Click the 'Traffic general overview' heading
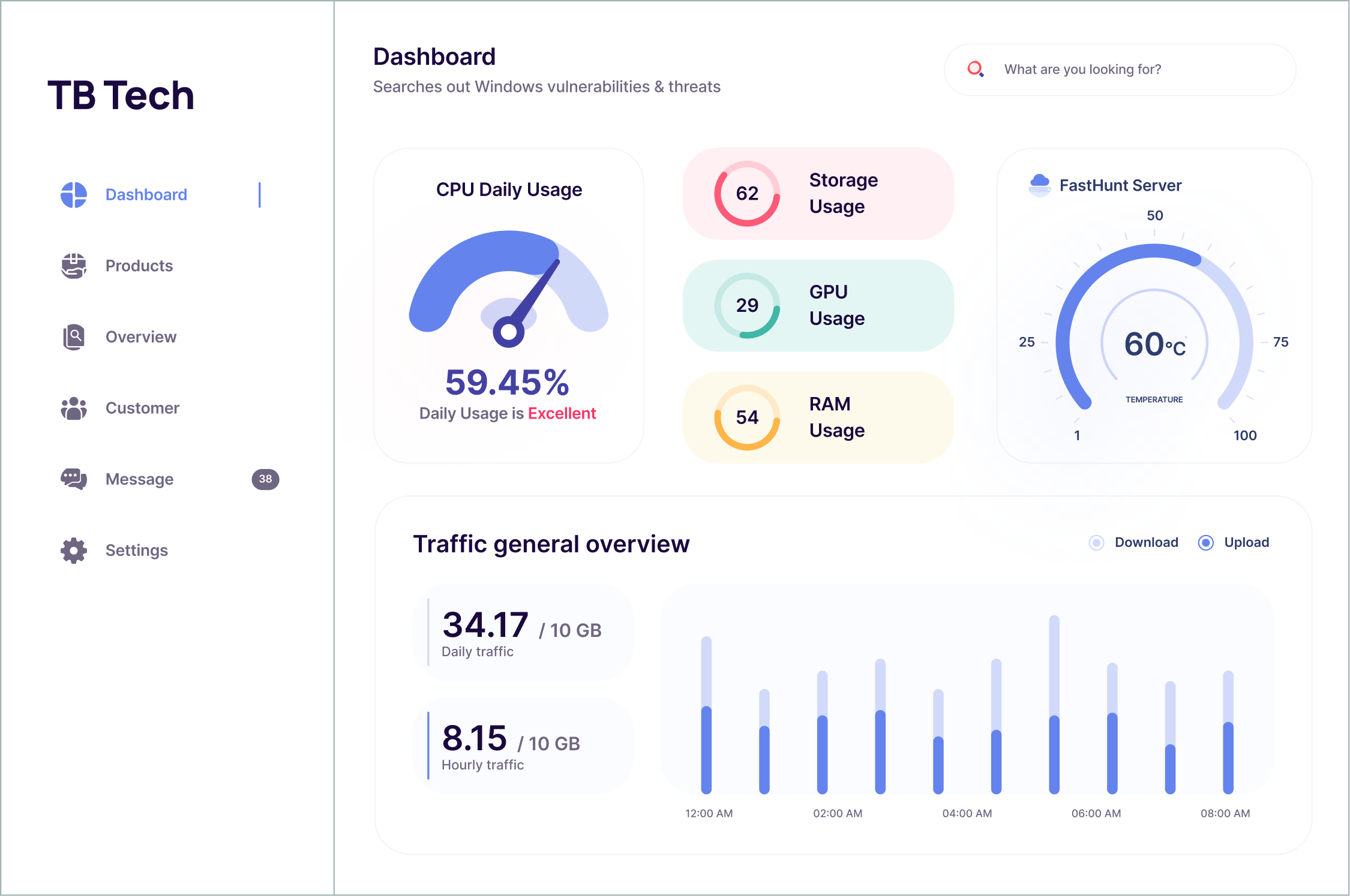 point(551,544)
